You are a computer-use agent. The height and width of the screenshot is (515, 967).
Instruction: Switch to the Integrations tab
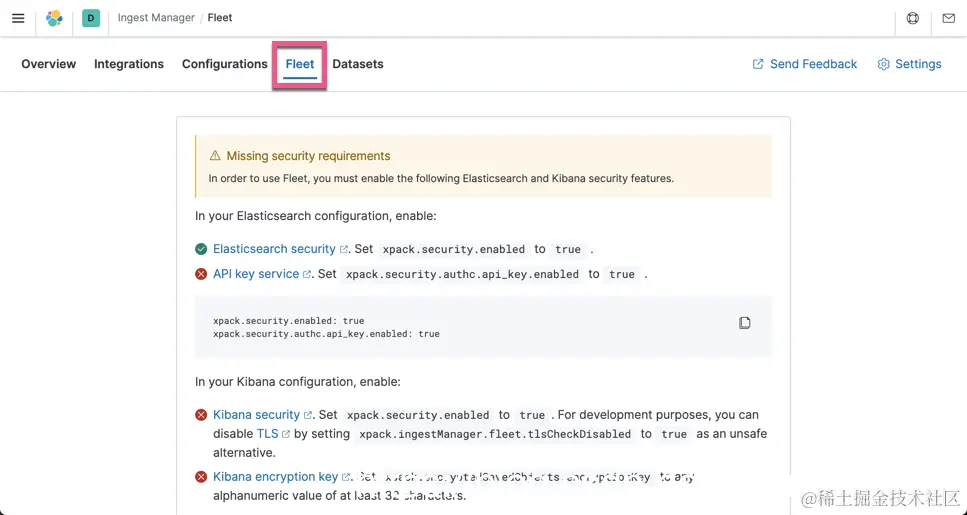pos(129,64)
